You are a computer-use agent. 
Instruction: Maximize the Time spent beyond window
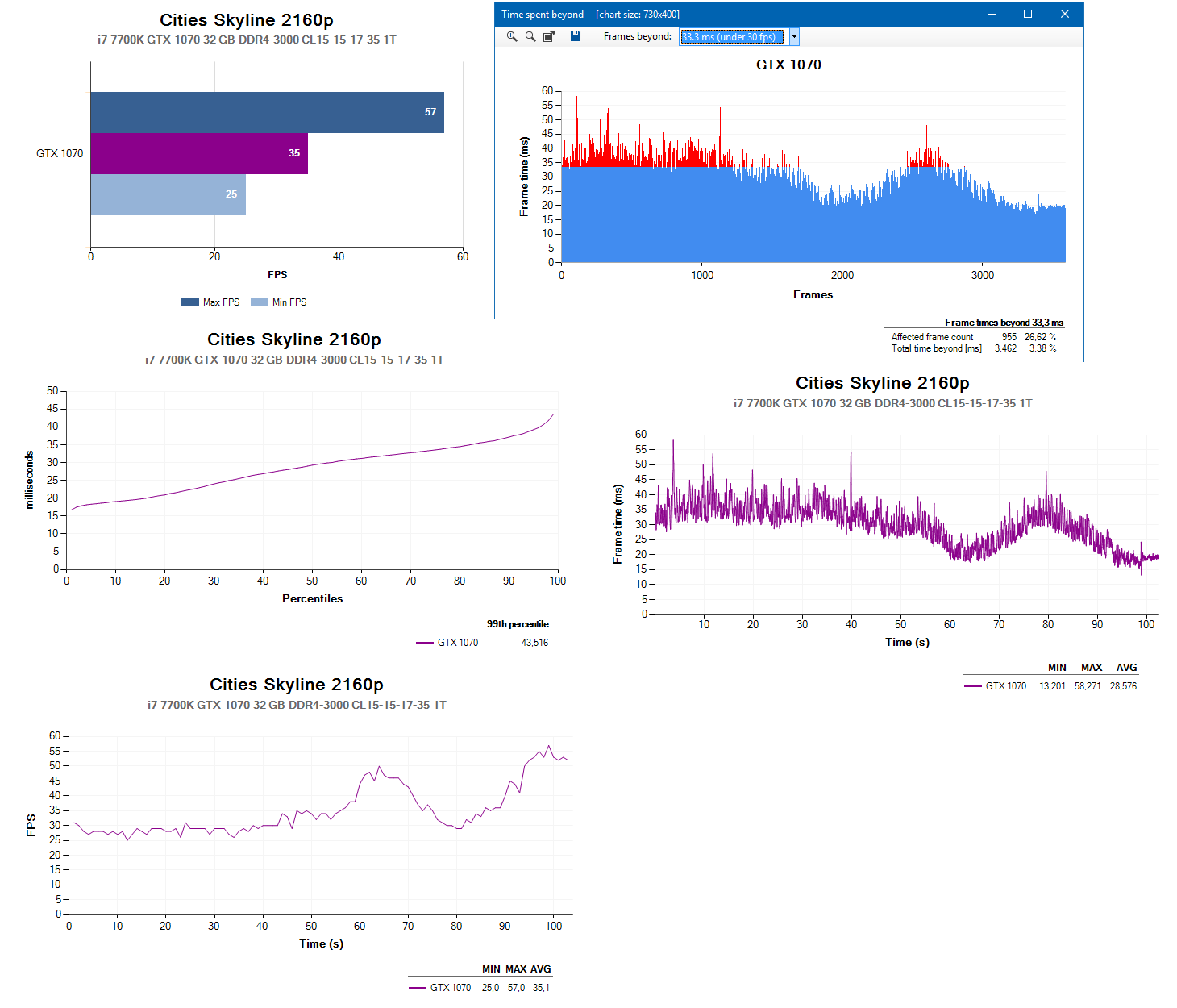coord(1028,14)
